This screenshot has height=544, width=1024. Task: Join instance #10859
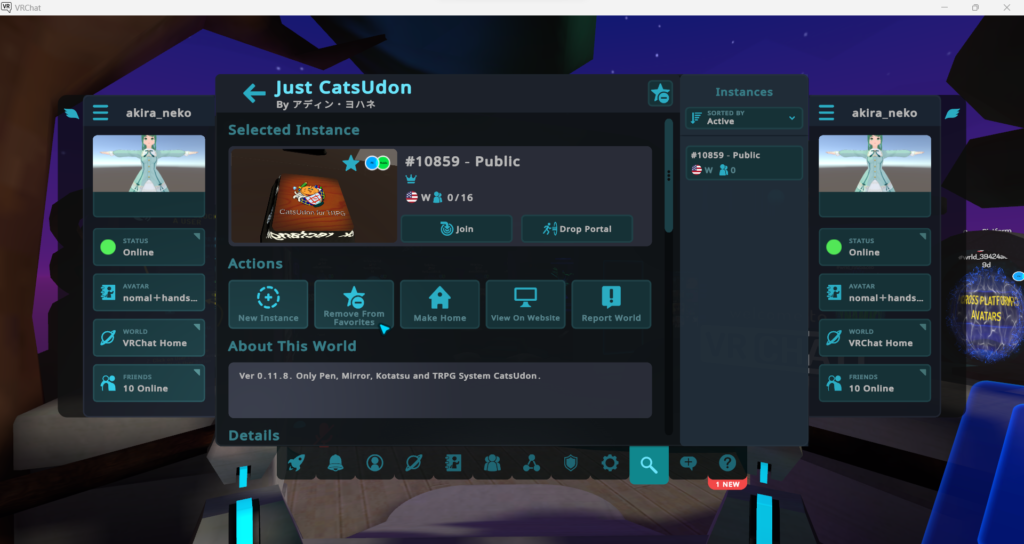pos(456,229)
